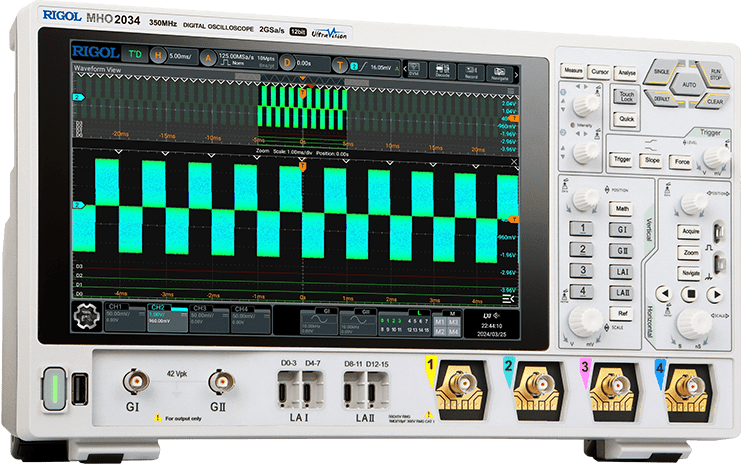741x464 pixels.
Task: Toggle the green power button
Action: point(54,388)
